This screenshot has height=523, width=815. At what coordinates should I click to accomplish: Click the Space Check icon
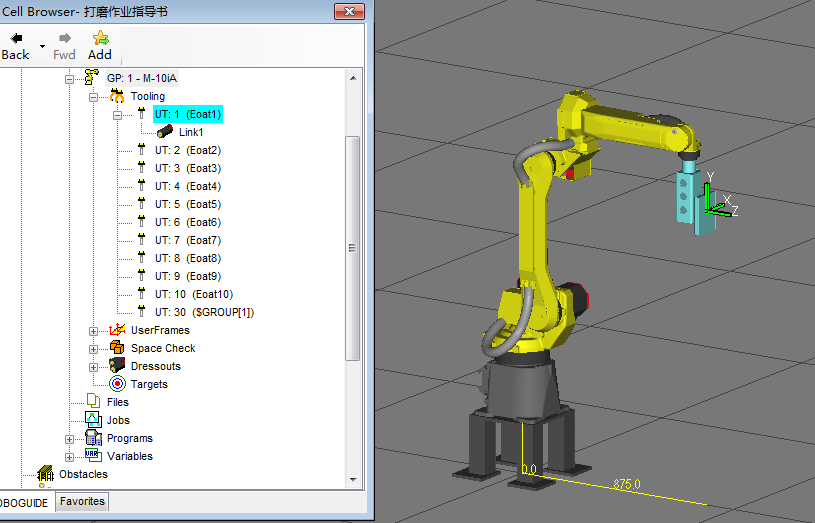pos(117,349)
